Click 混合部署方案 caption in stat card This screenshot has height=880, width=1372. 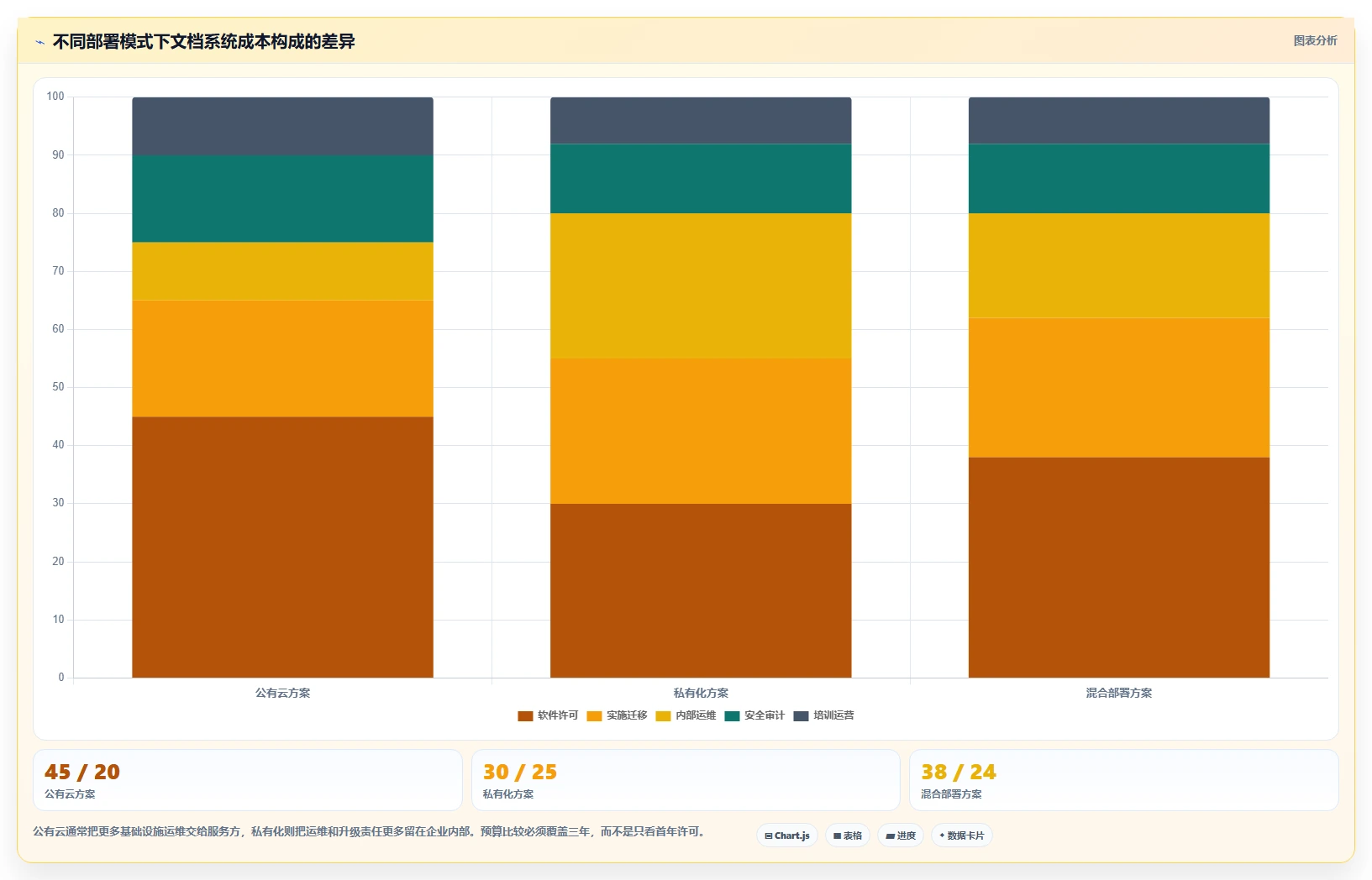point(951,794)
